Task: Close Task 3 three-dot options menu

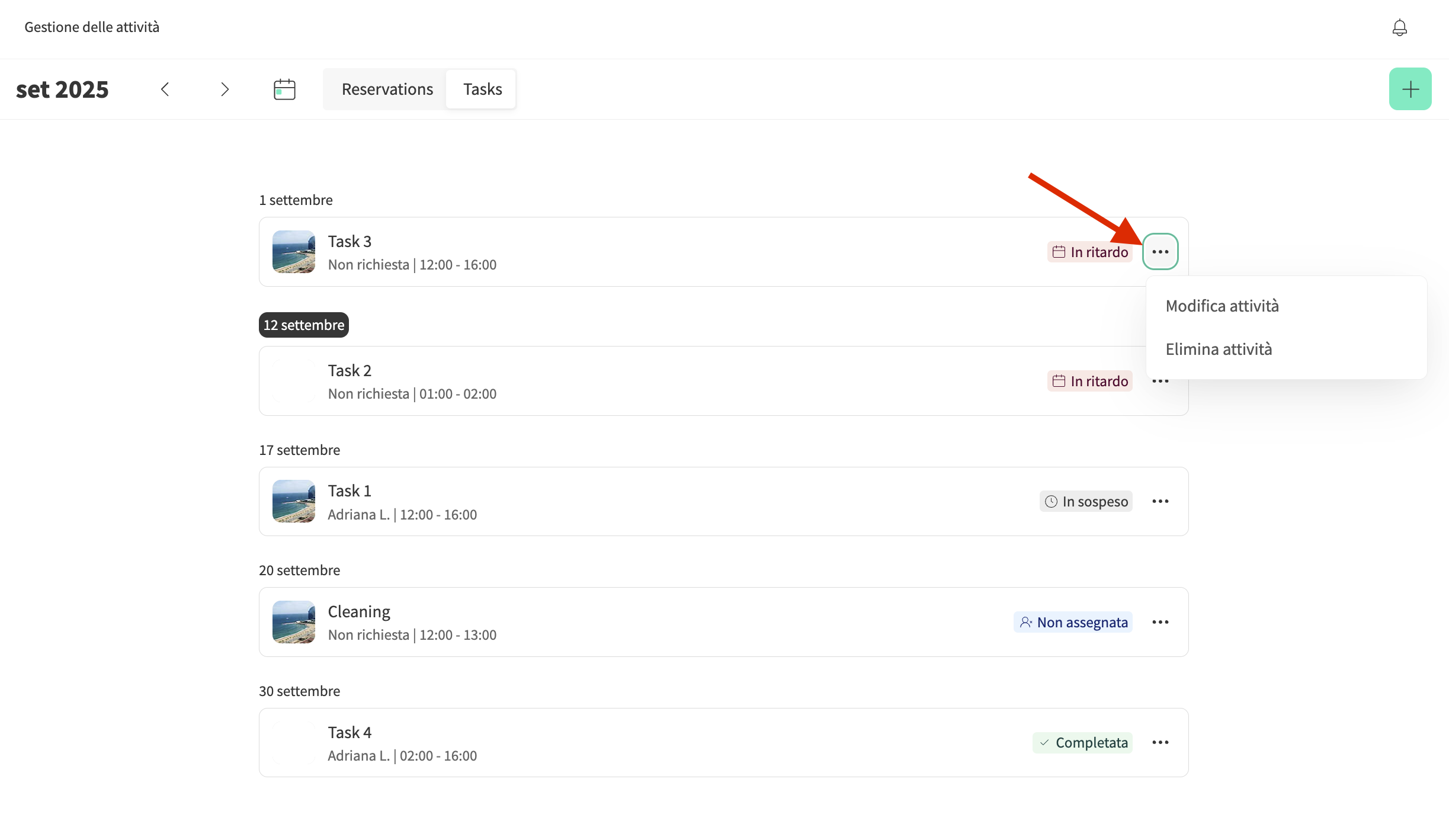Action: [1160, 252]
